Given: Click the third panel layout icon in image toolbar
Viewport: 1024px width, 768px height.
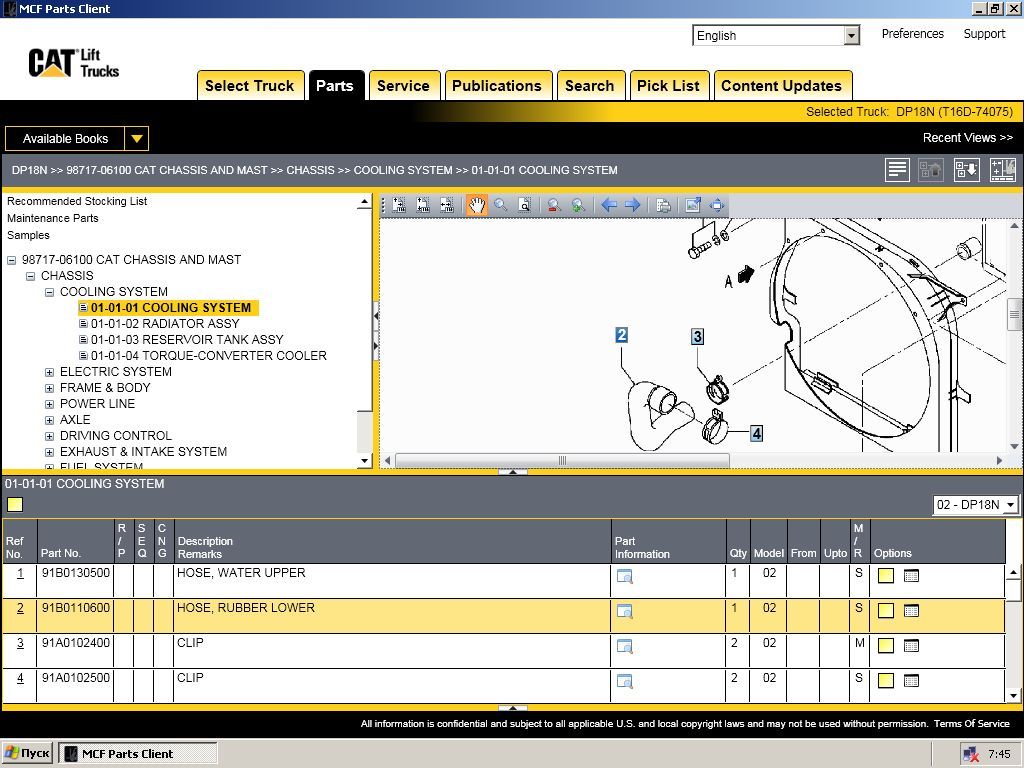Looking at the screenshot, I should (447, 205).
